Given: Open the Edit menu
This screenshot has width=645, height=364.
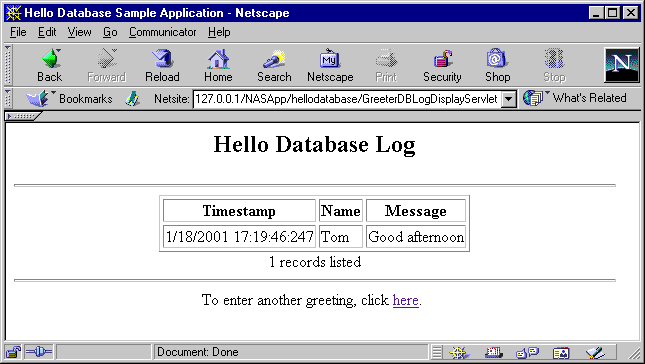Looking at the screenshot, I should pyautogui.click(x=47, y=32).
